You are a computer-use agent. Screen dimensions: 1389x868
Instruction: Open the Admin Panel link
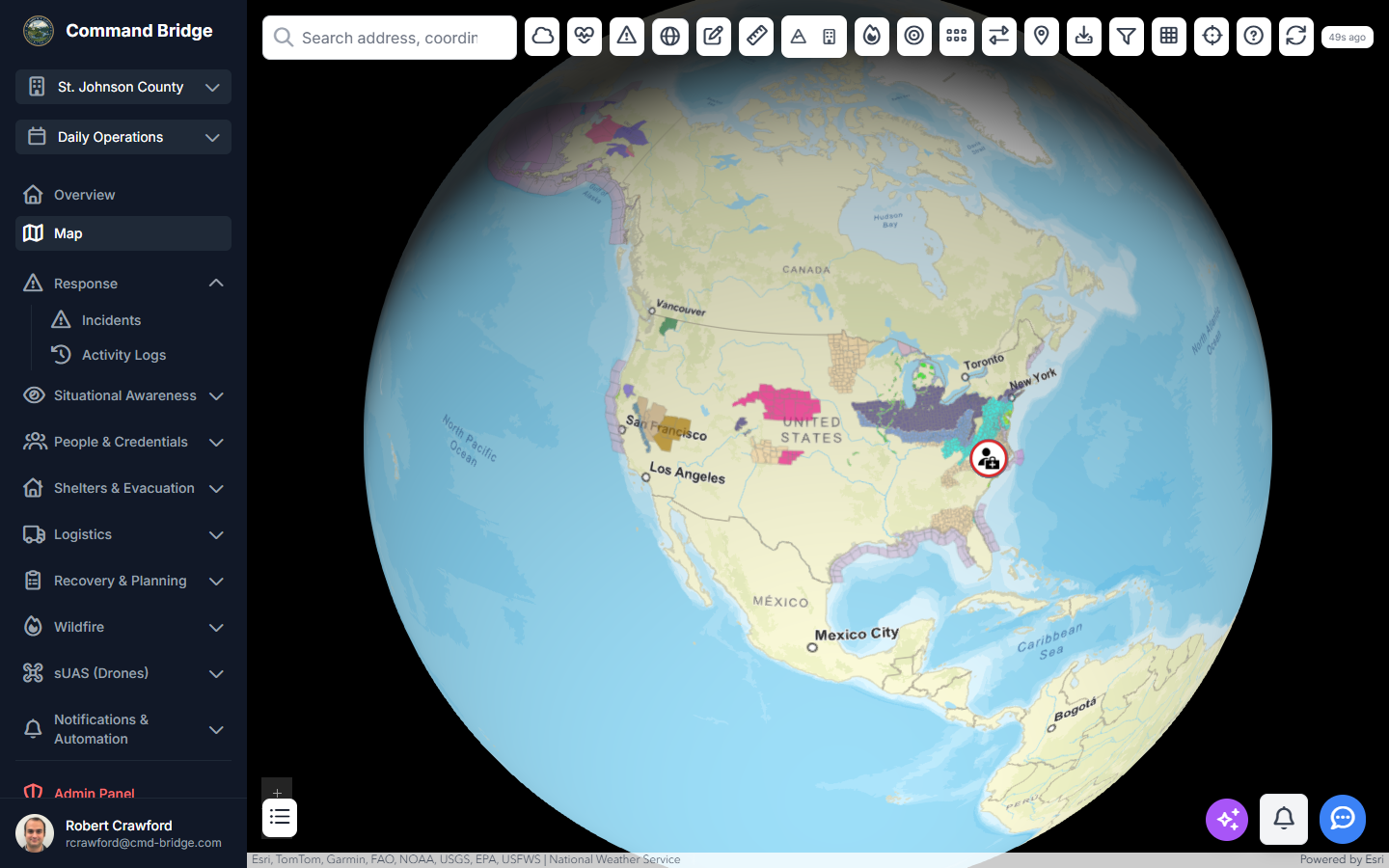94,793
